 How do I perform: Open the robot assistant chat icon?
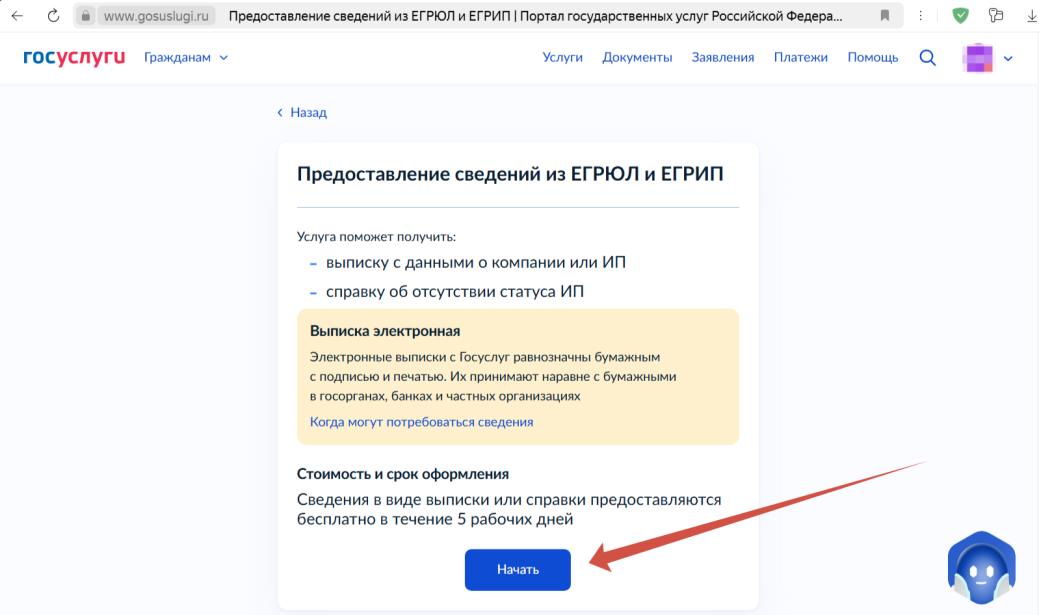click(x=980, y=569)
